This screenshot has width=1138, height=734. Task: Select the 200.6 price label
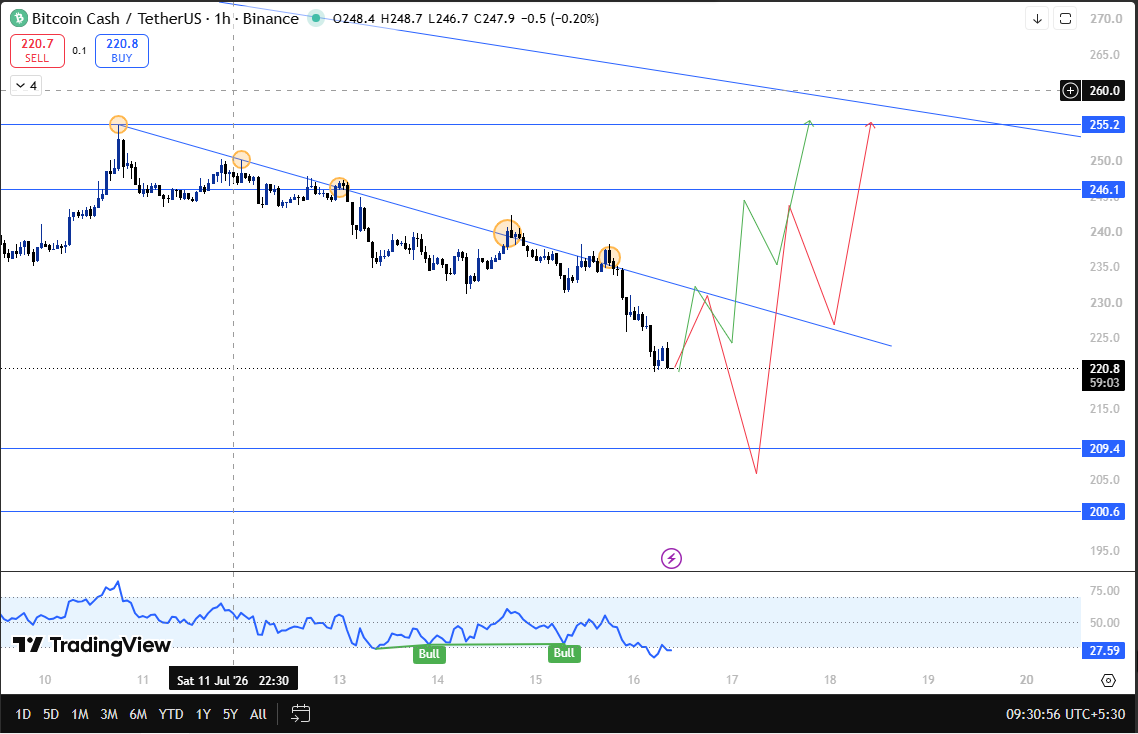[x=1104, y=512]
